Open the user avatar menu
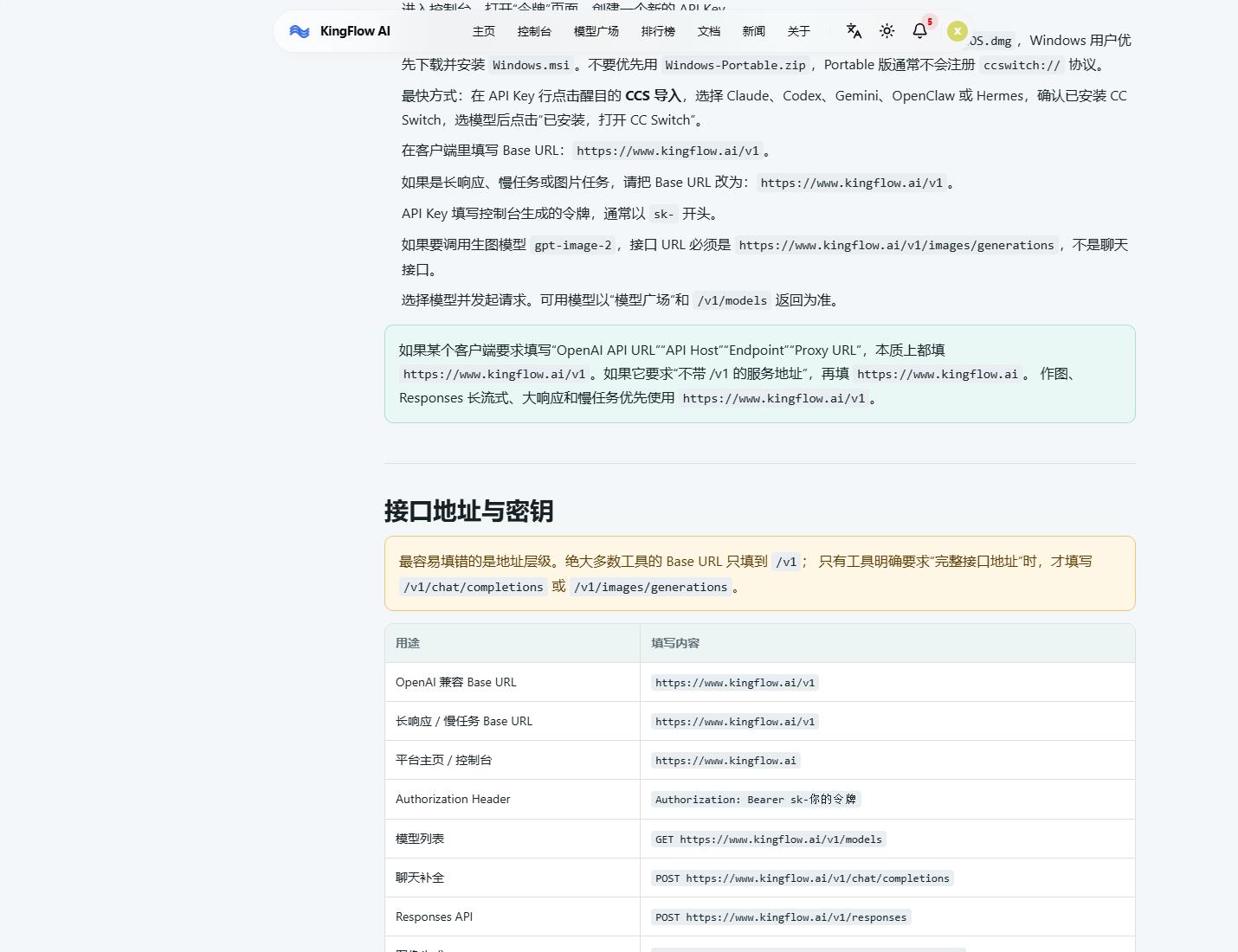The height and width of the screenshot is (952, 1238). pos(957,31)
